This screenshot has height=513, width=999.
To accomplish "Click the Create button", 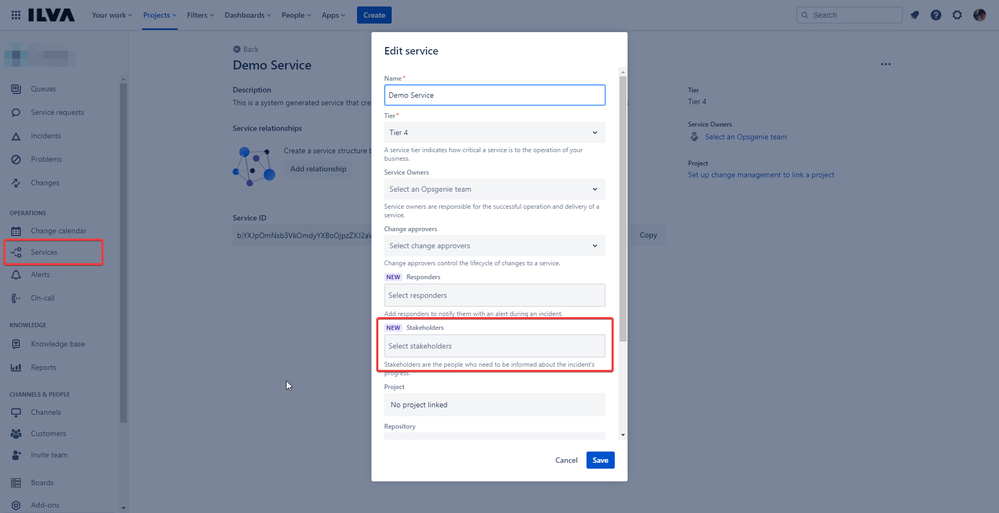I will click(374, 15).
